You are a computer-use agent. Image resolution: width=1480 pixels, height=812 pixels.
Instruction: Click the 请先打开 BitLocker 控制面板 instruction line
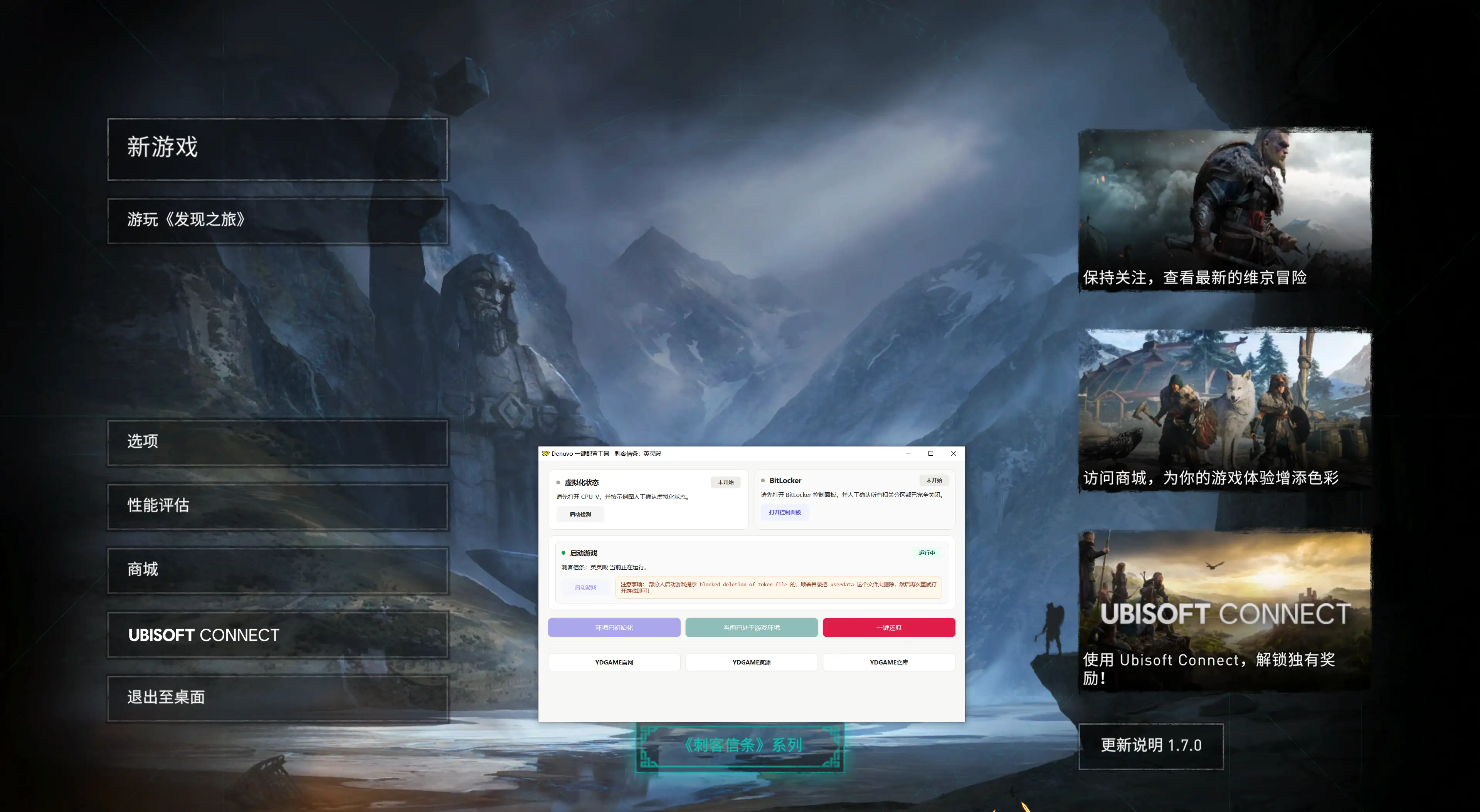pyautogui.click(x=853, y=495)
